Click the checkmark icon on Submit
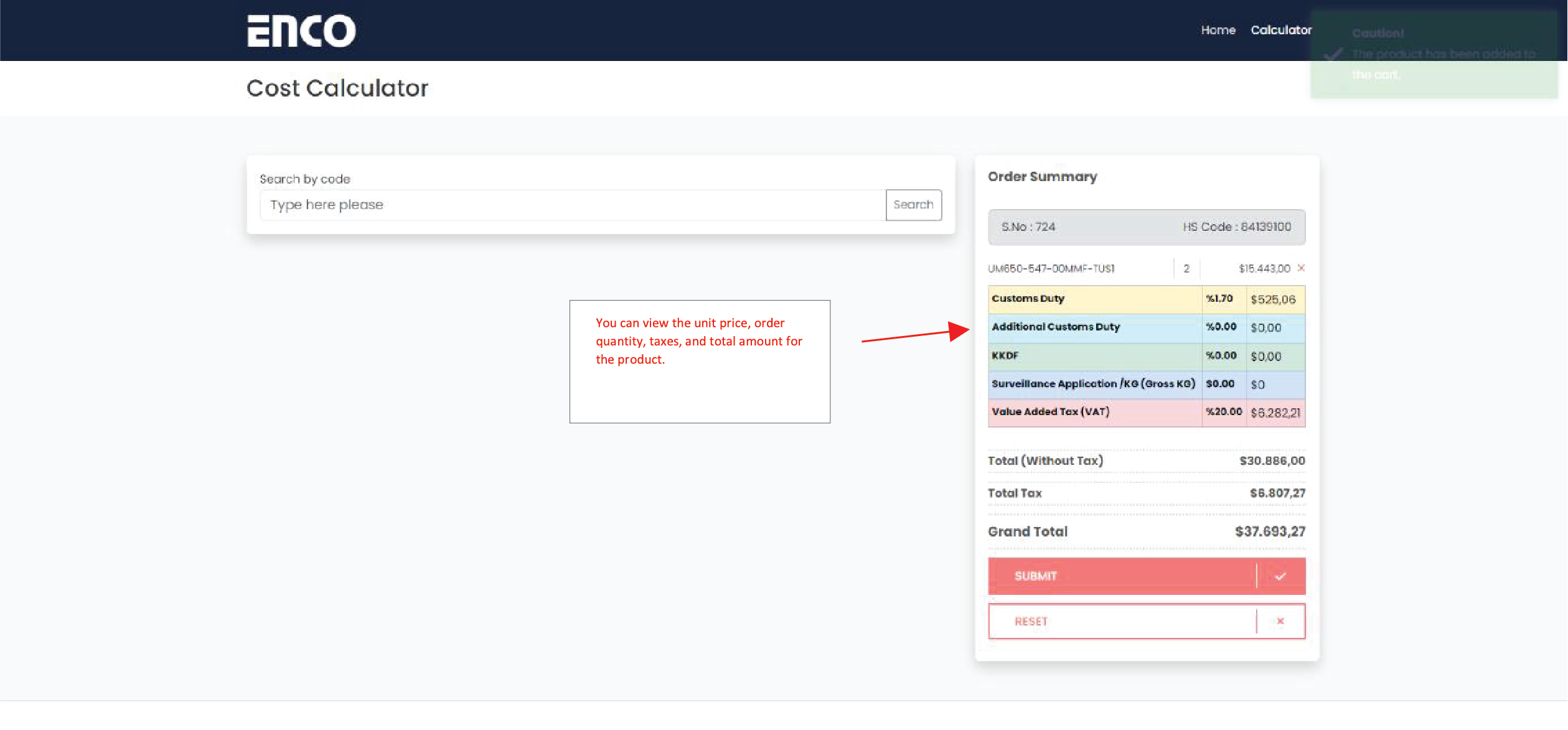 point(1280,576)
